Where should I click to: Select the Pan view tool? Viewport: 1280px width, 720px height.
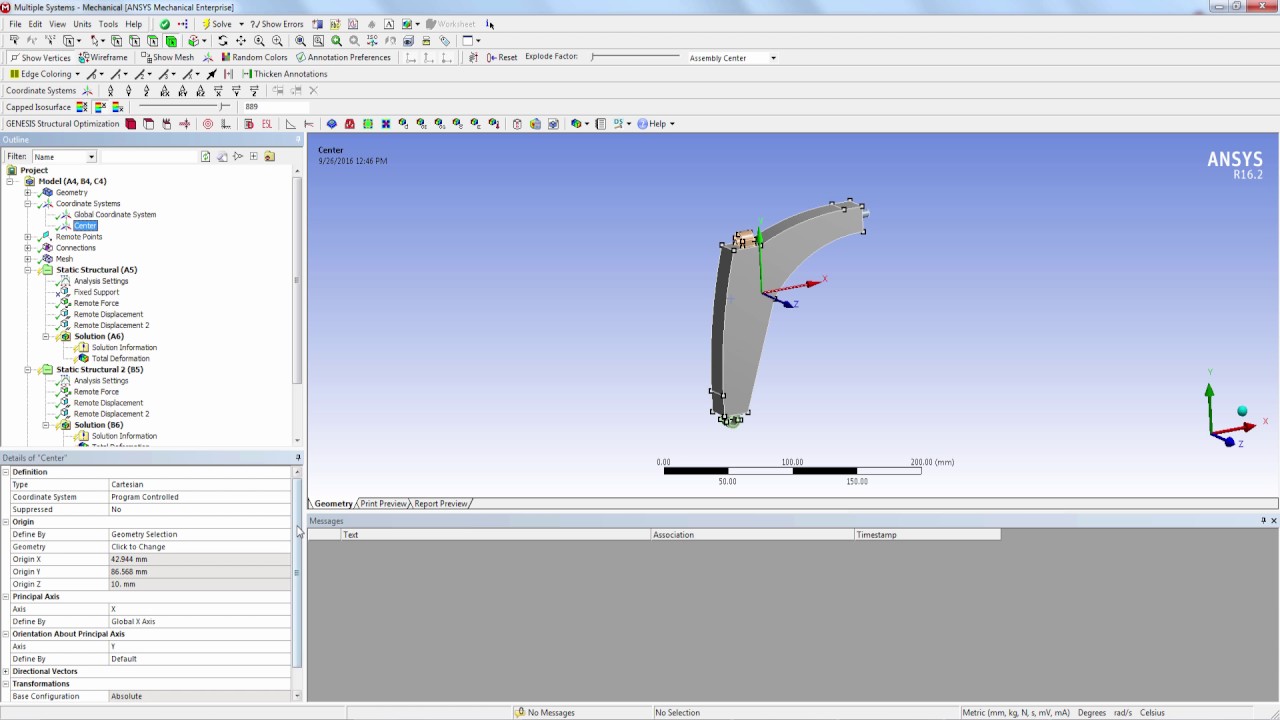coord(241,41)
